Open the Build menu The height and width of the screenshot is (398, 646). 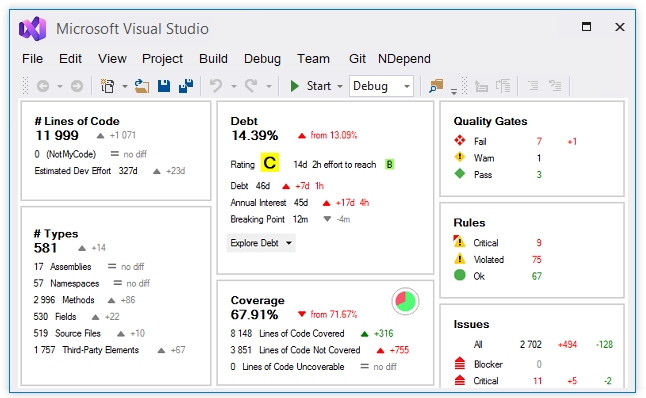tap(213, 59)
